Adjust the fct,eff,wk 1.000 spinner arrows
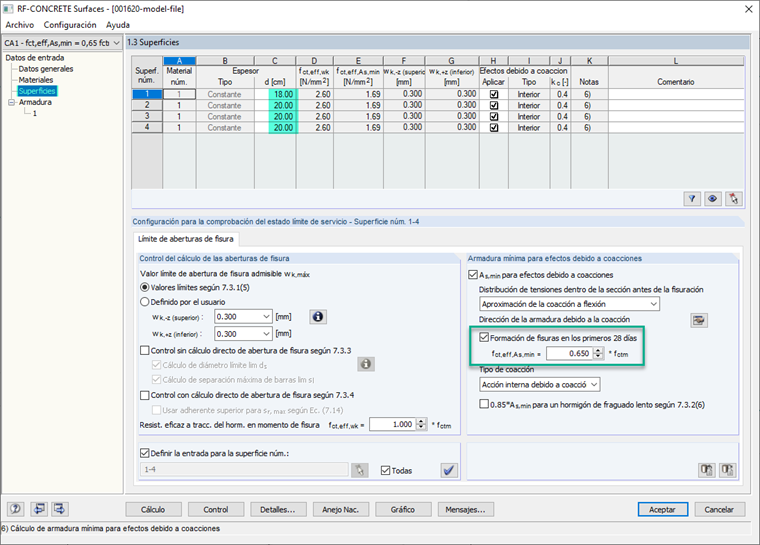This screenshot has width=760, height=545. click(422, 424)
